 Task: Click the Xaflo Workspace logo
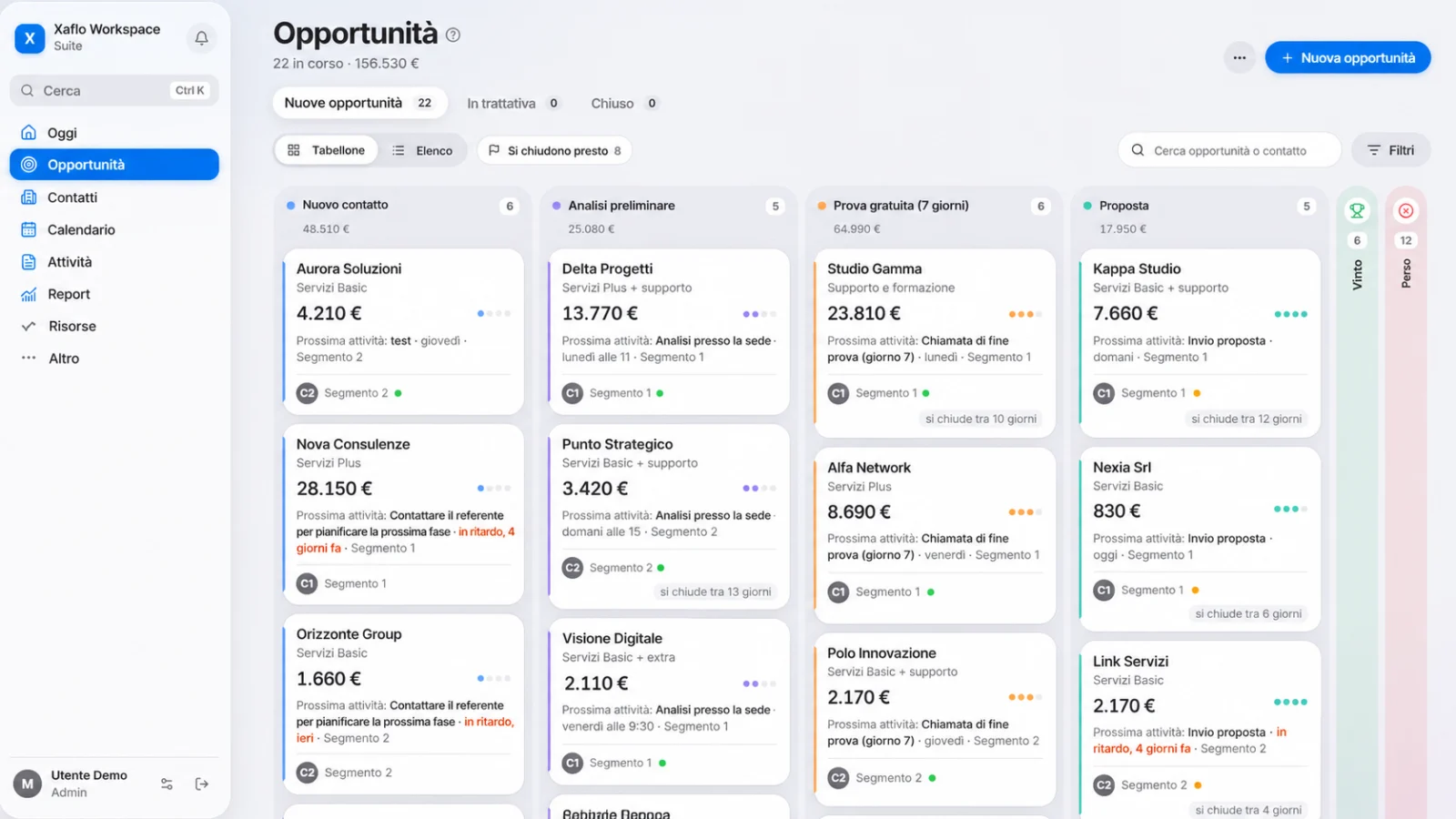pyautogui.click(x=29, y=38)
